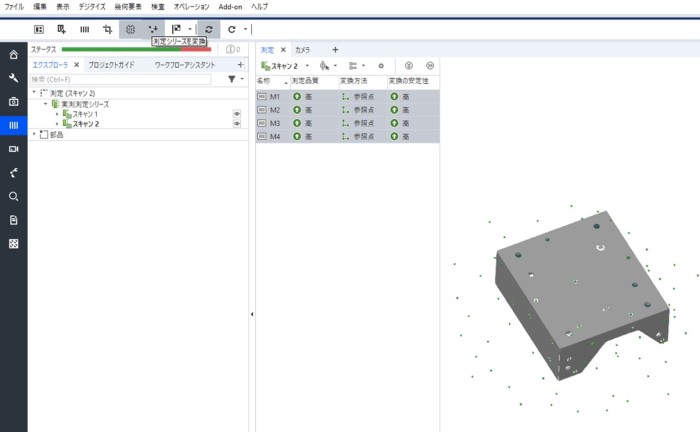Select the エクスプローラ tab

tap(50, 65)
